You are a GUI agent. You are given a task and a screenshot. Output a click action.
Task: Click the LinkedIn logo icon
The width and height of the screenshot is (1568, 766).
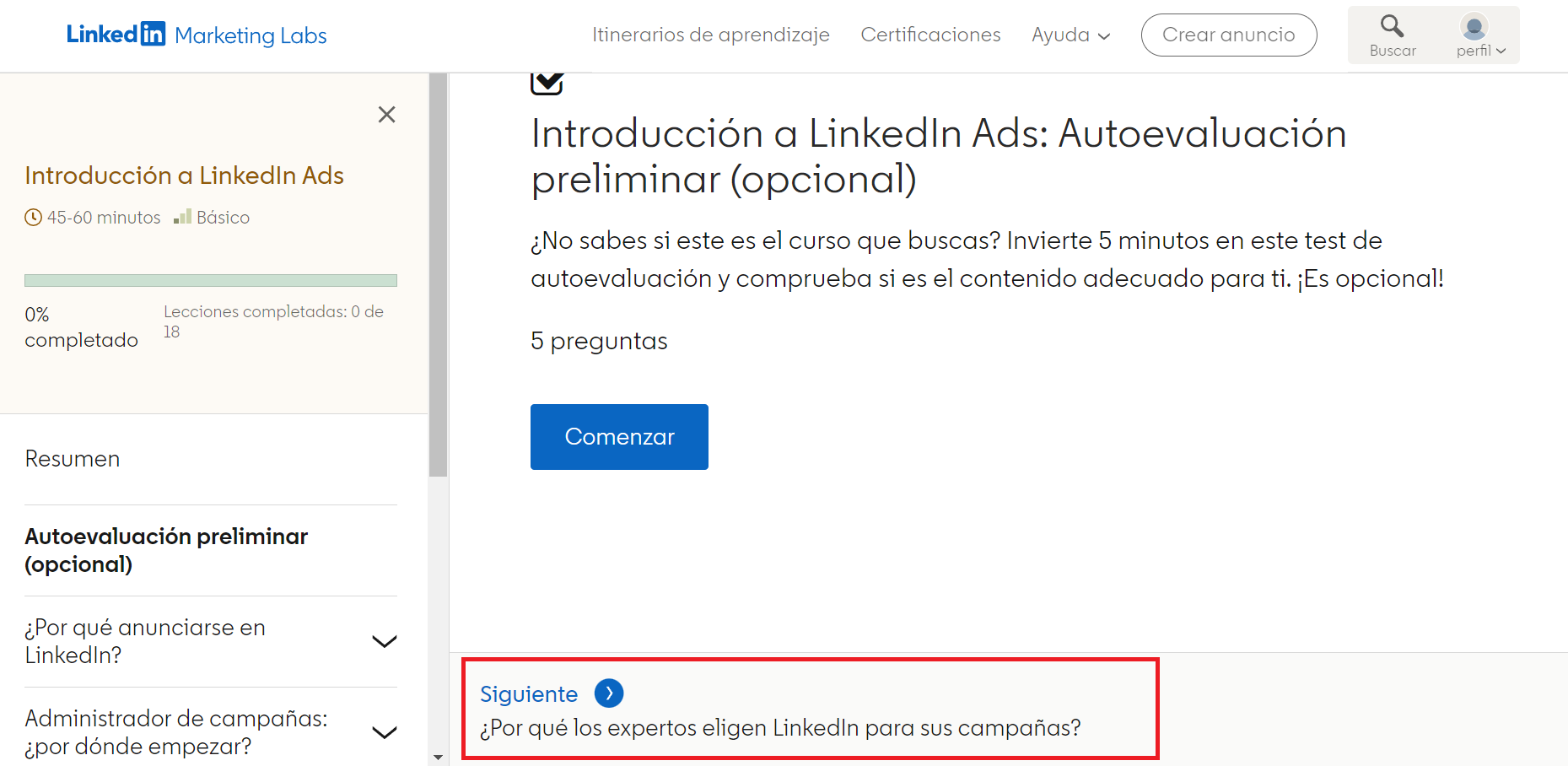[116, 35]
